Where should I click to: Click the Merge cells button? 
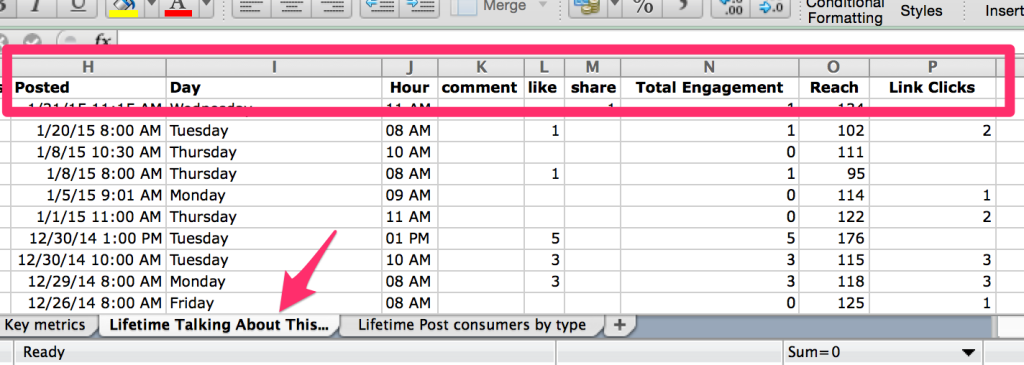pos(491,7)
